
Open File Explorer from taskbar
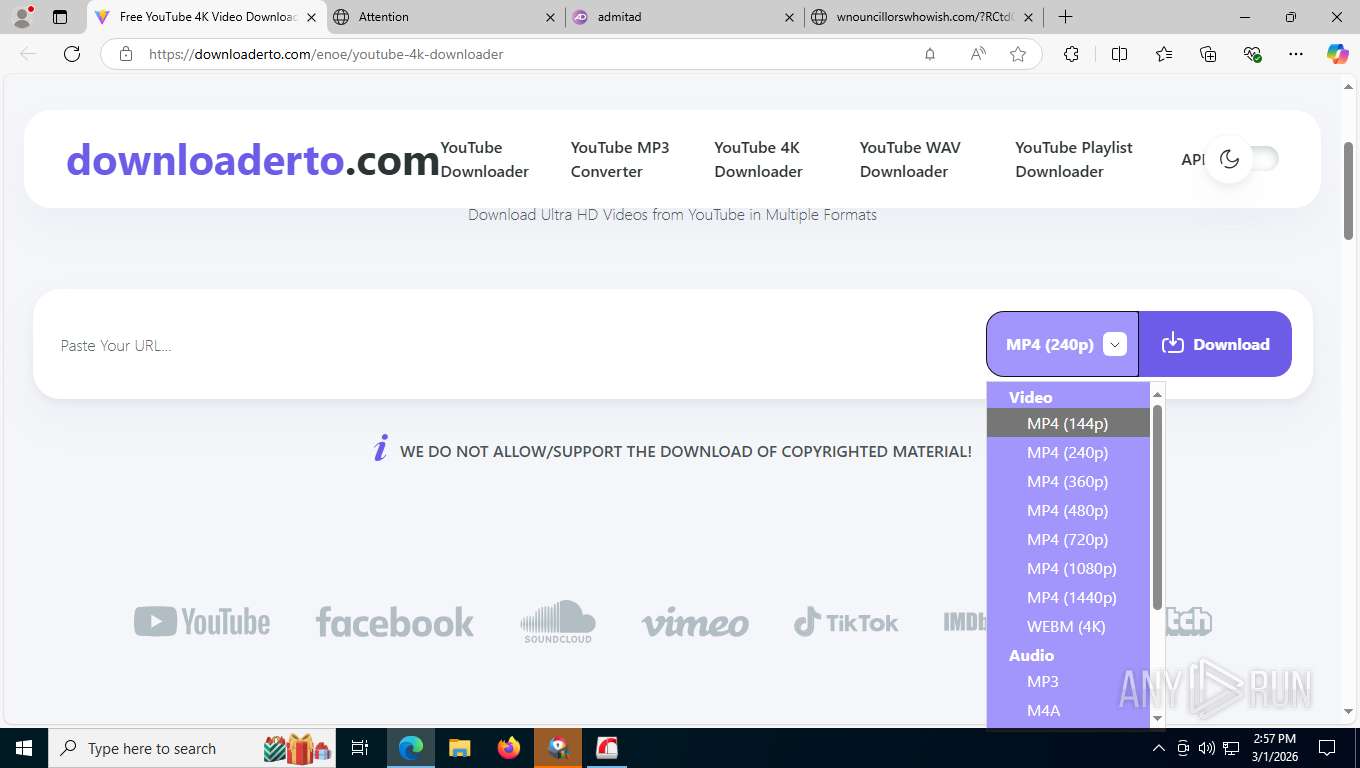pos(460,748)
